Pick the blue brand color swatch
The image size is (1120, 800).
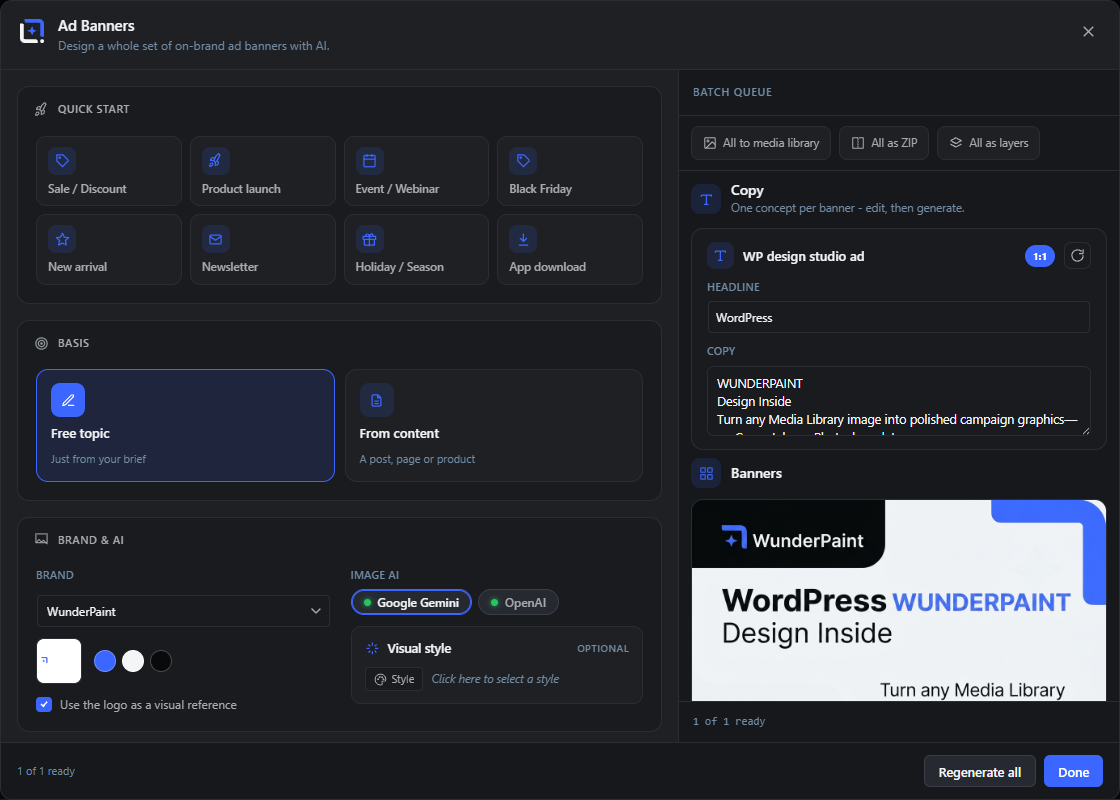coord(105,661)
